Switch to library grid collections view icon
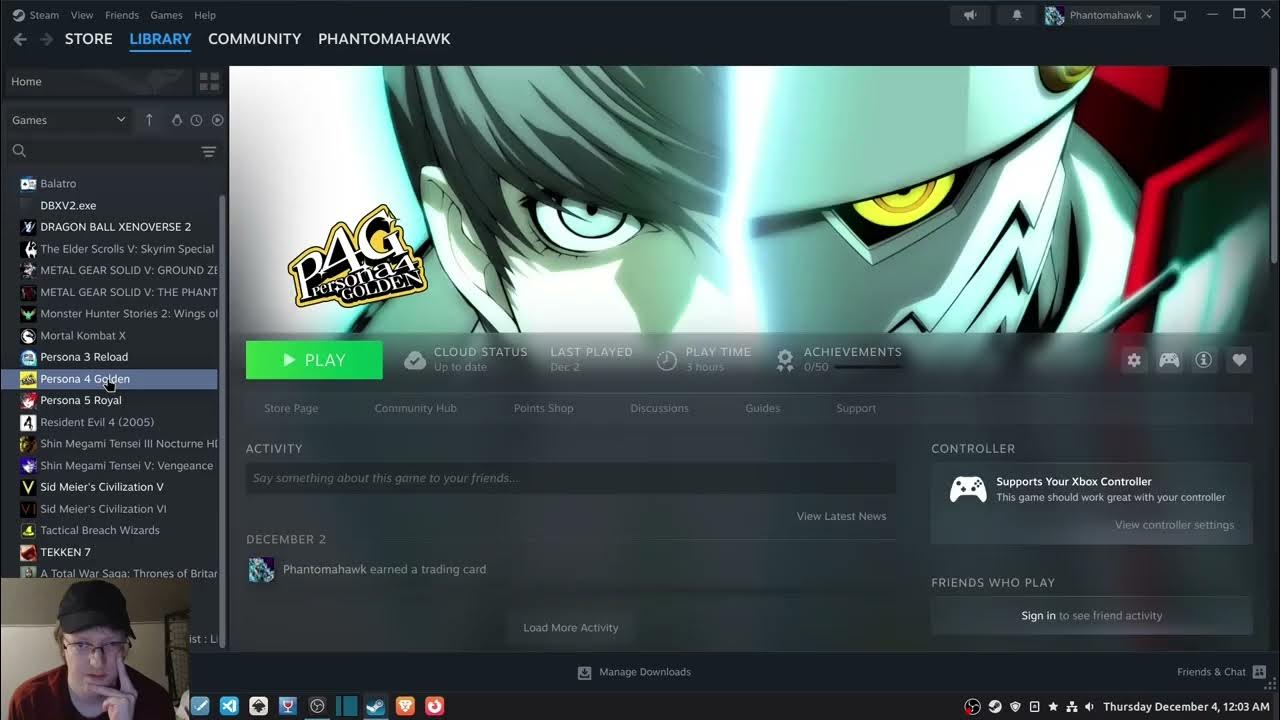 [x=209, y=81]
